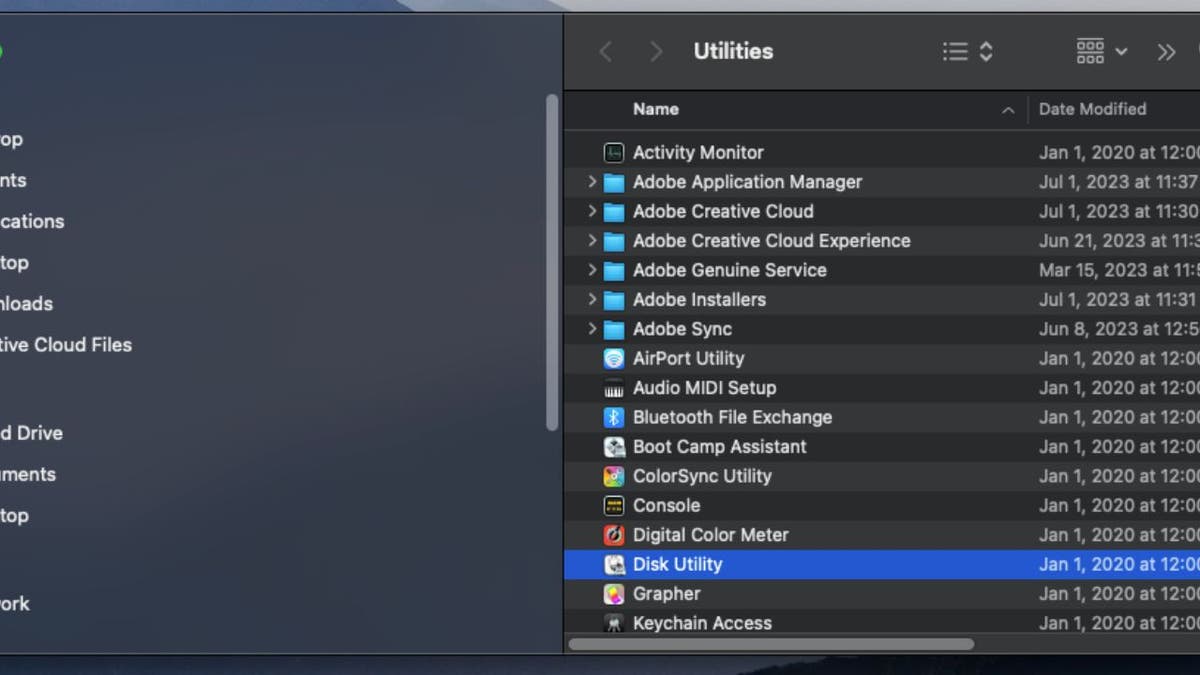Screen dimensions: 1200x675
Task: Sort by the Date Modified column header
Action: pyautogui.click(x=1092, y=109)
